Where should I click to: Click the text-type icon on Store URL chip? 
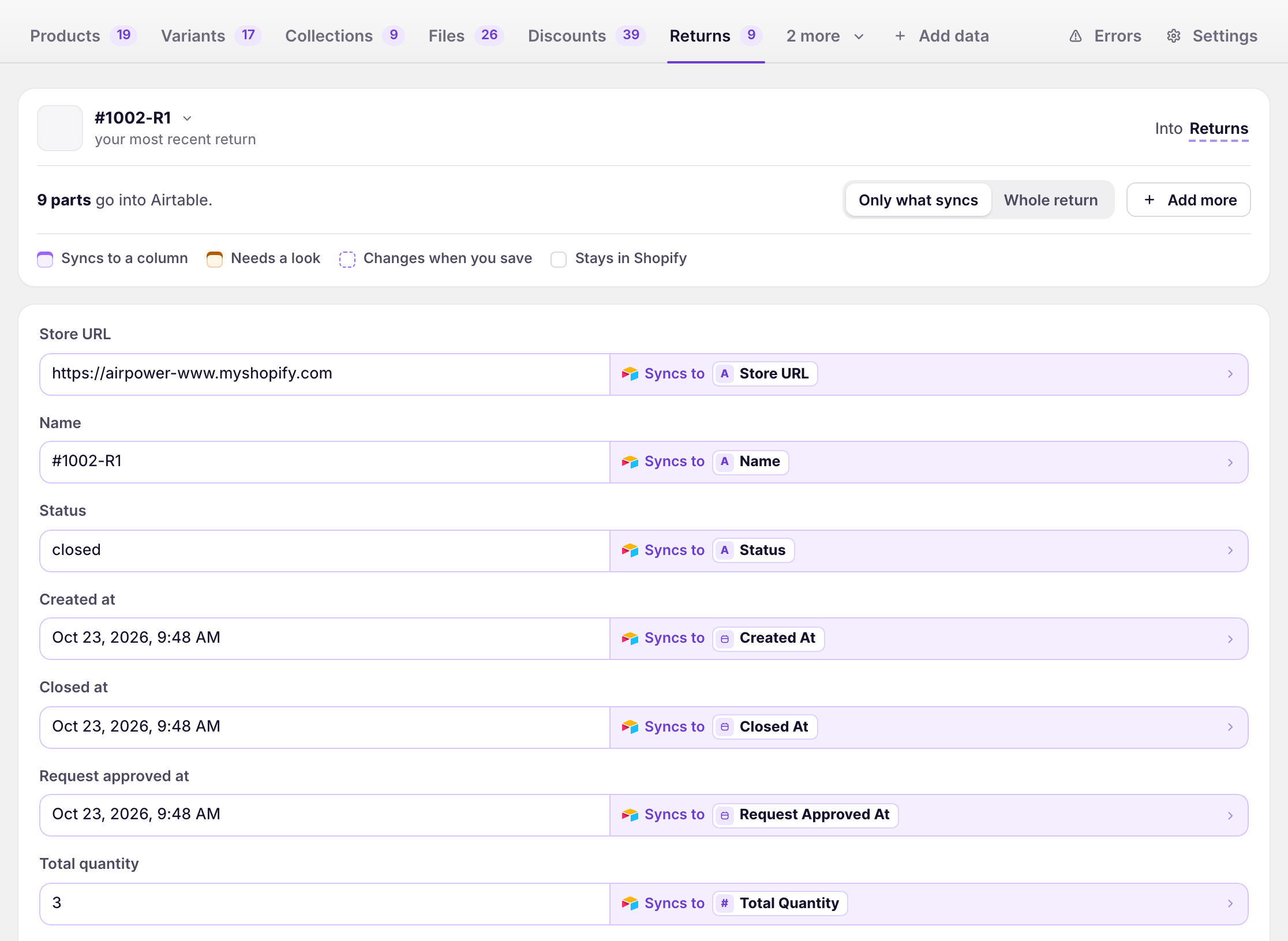[x=724, y=374]
